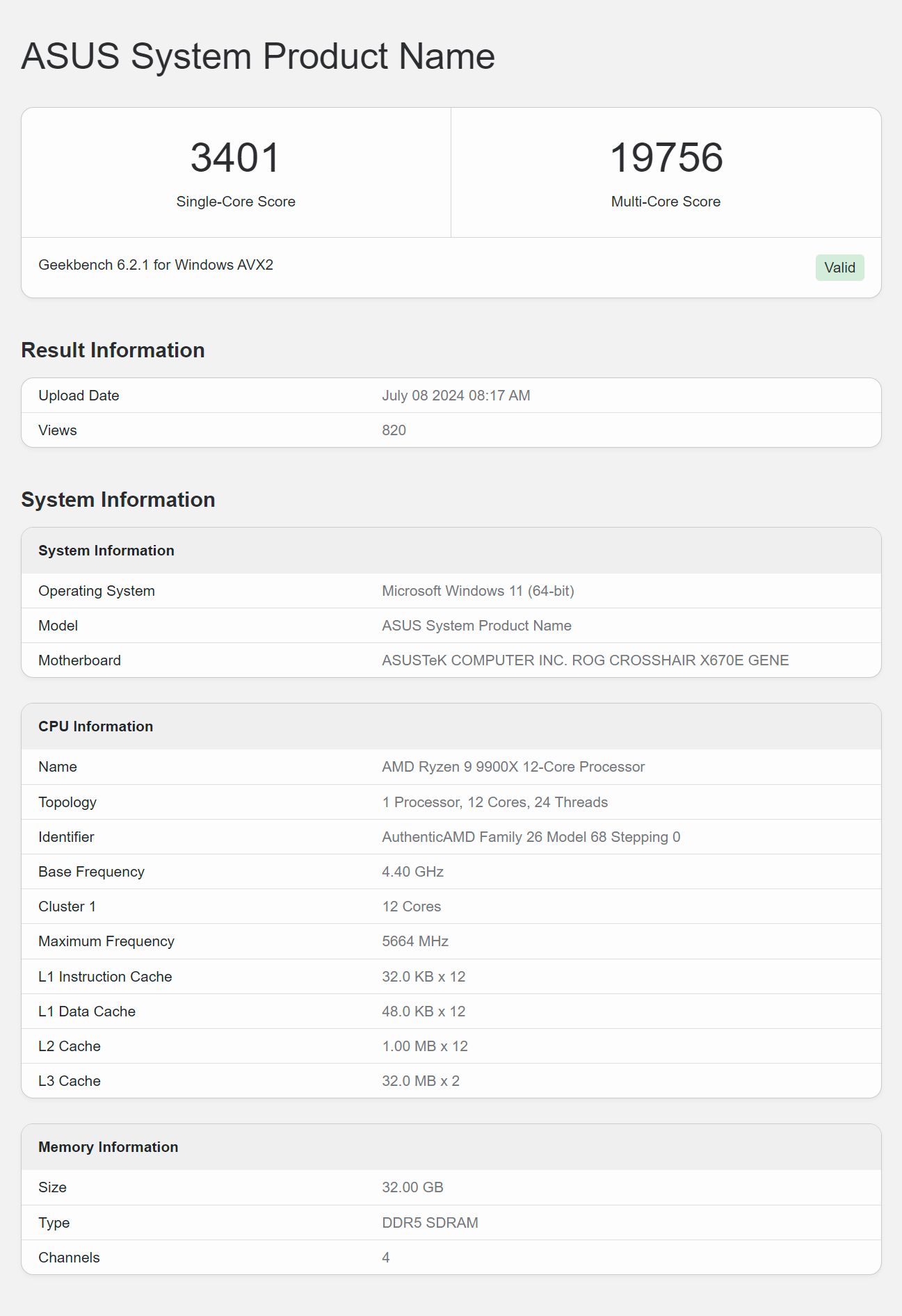Click the 'Model' row label

tap(58, 626)
